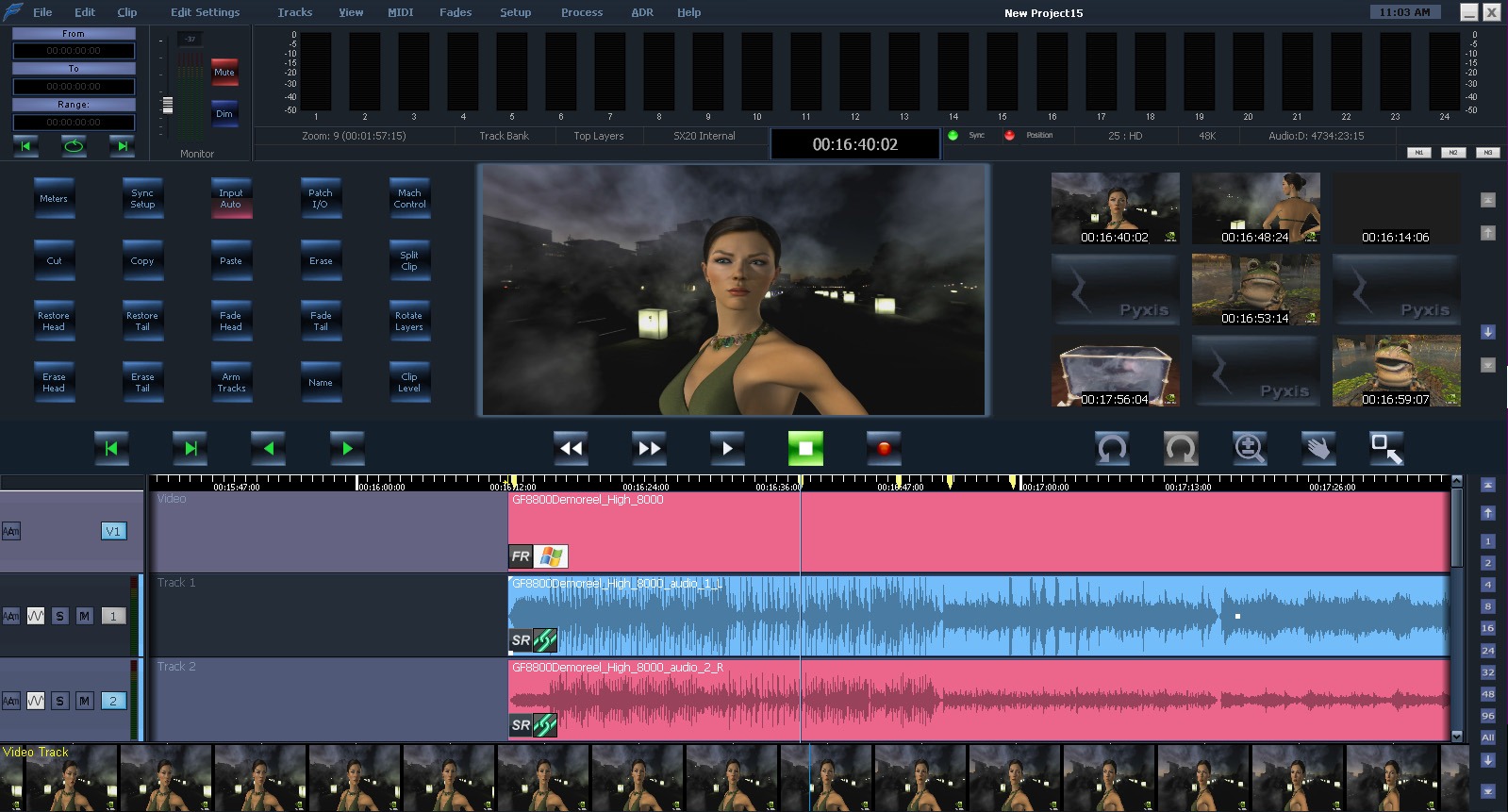Click the Fade Tail button
Viewport: 1508px width, 812px height.
(x=321, y=322)
